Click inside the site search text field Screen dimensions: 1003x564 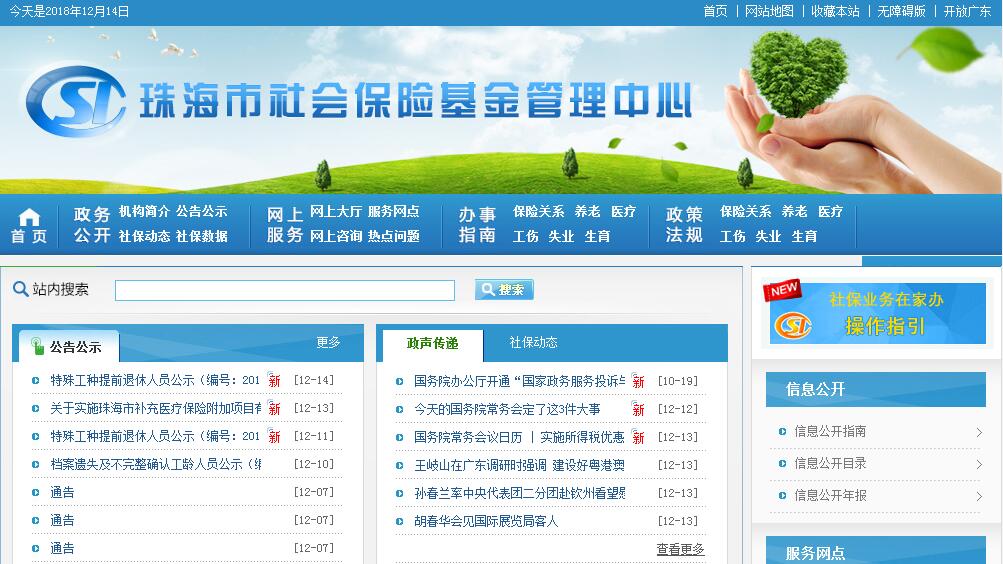click(x=284, y=290)
